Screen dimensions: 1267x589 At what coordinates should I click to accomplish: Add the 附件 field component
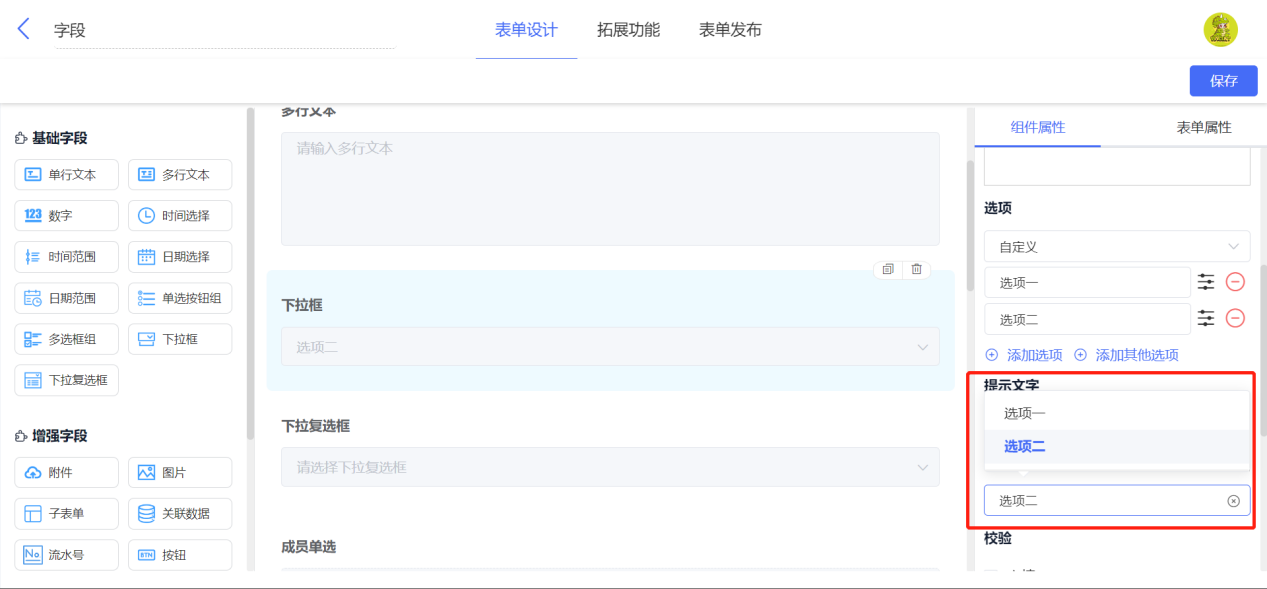pyautogui.click(x=66, y=473)
